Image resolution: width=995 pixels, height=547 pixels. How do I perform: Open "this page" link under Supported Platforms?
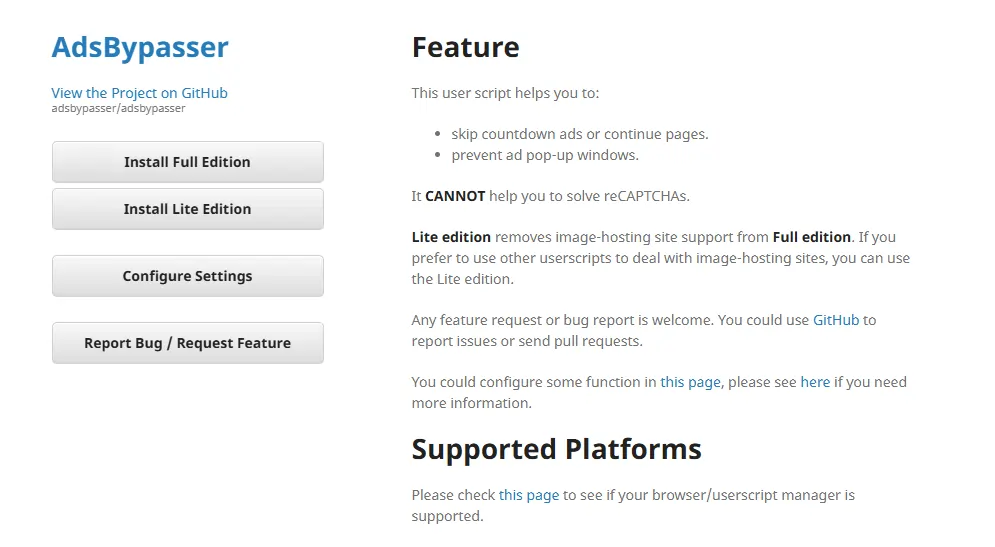529,495
